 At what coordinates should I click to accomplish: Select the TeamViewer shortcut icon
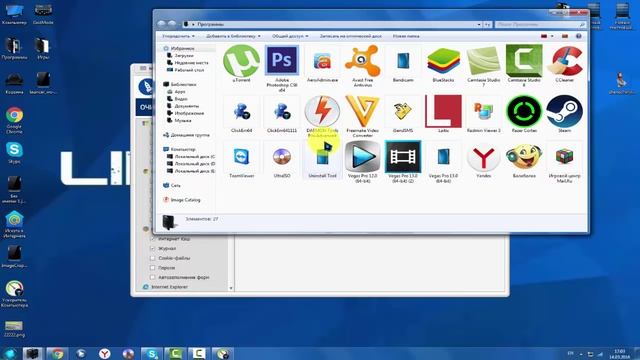(242, 157)
